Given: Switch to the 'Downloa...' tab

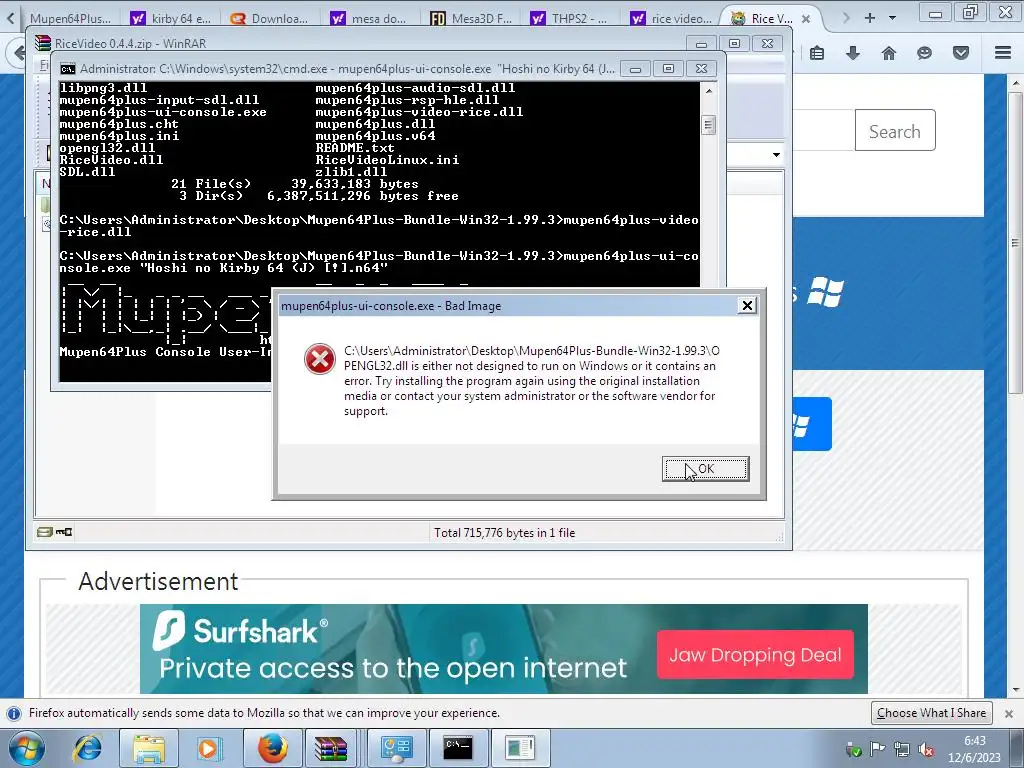Looking at the screenshot, I should click(270, 18).
